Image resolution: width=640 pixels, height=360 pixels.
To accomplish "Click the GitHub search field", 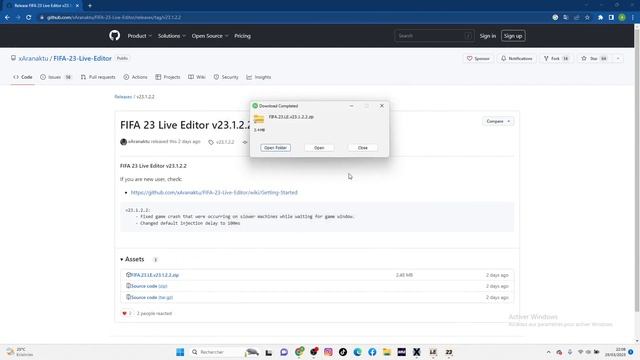I will pos(434,36).
